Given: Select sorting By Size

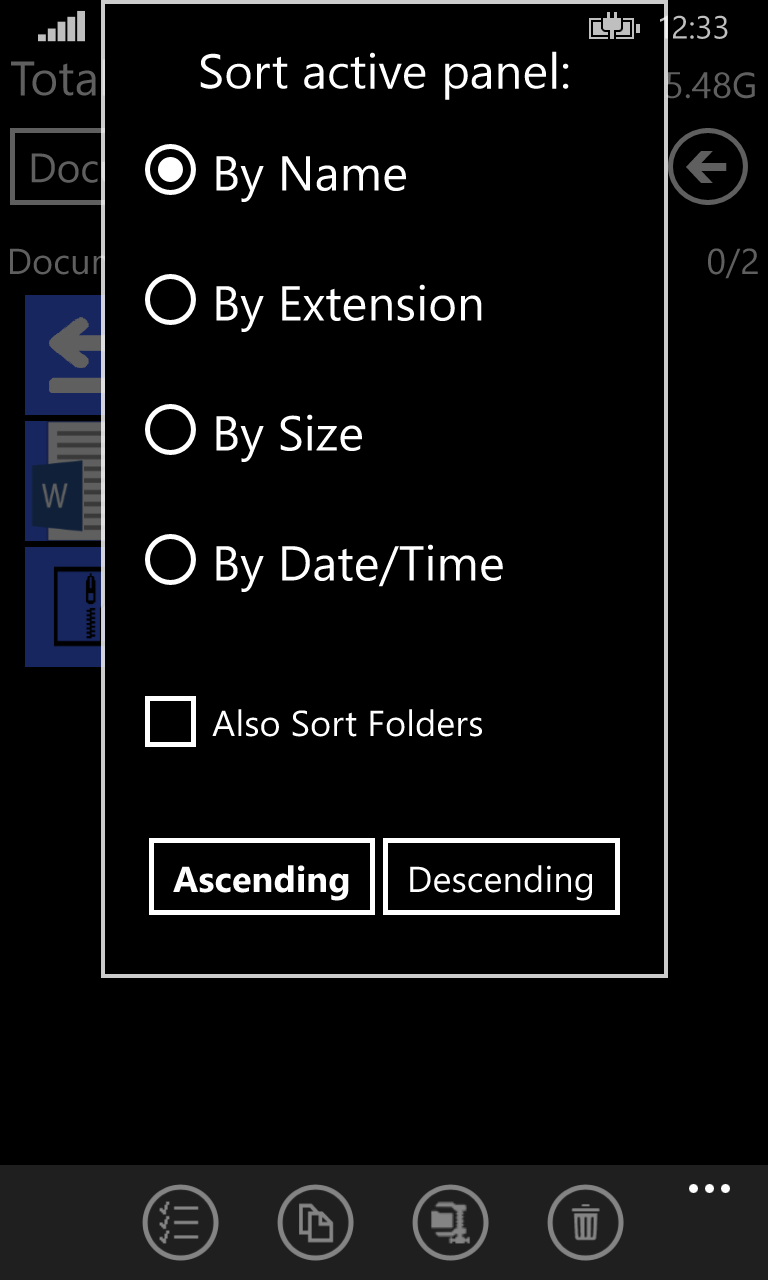Looking at the screenshot, I should point(170,431).
